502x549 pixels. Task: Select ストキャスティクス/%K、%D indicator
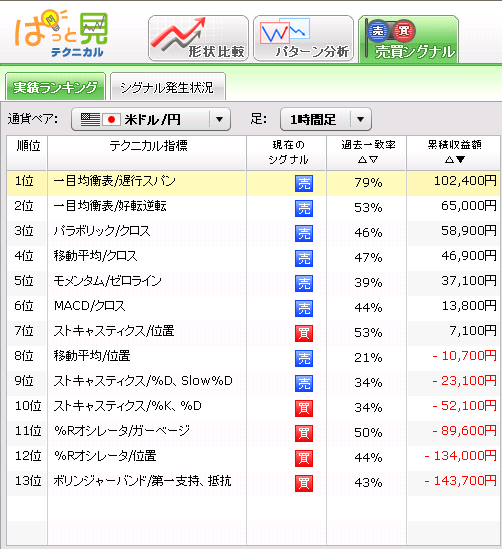click(127, 406)
